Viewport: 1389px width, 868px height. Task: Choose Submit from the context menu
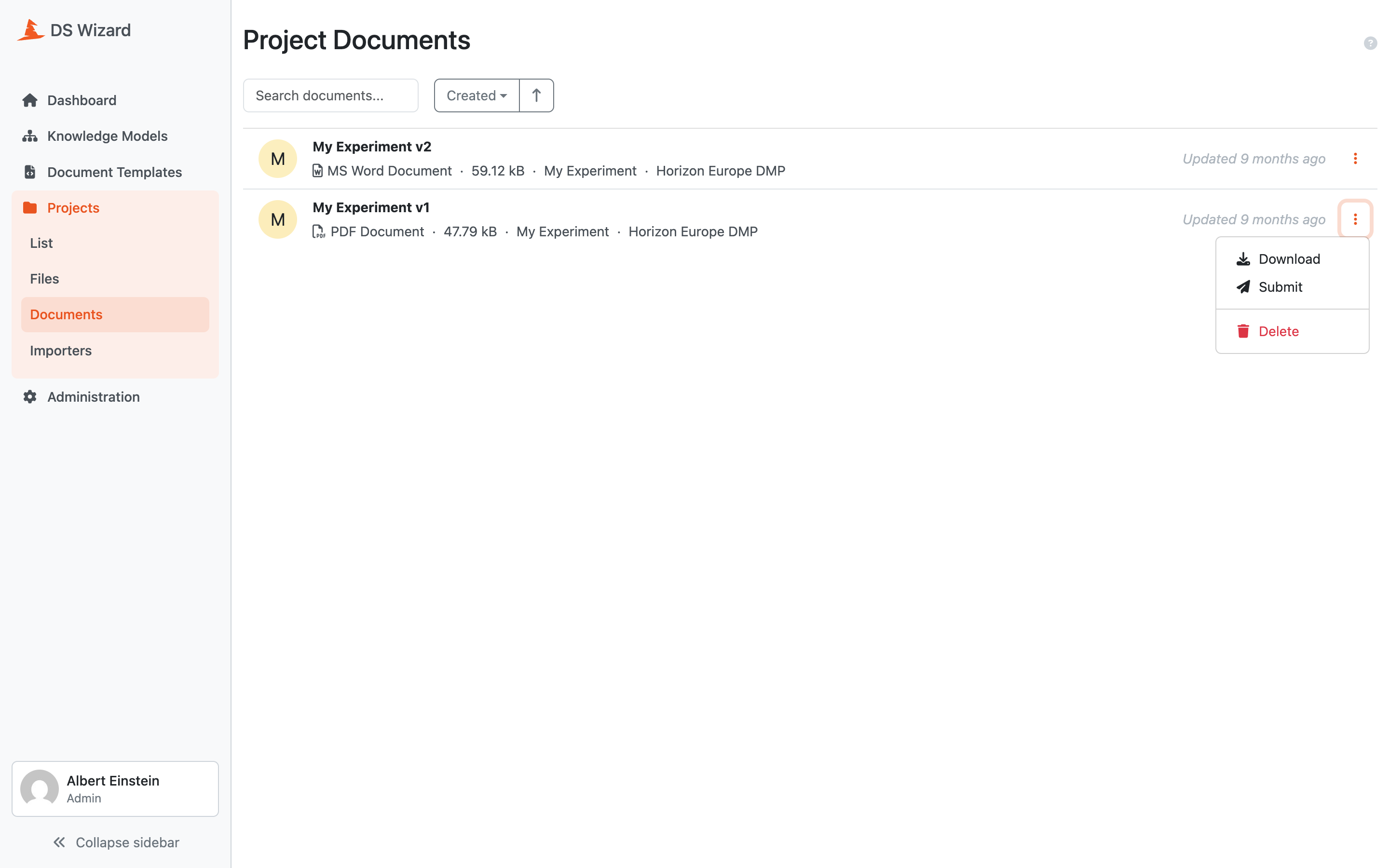pos(1292,286)
